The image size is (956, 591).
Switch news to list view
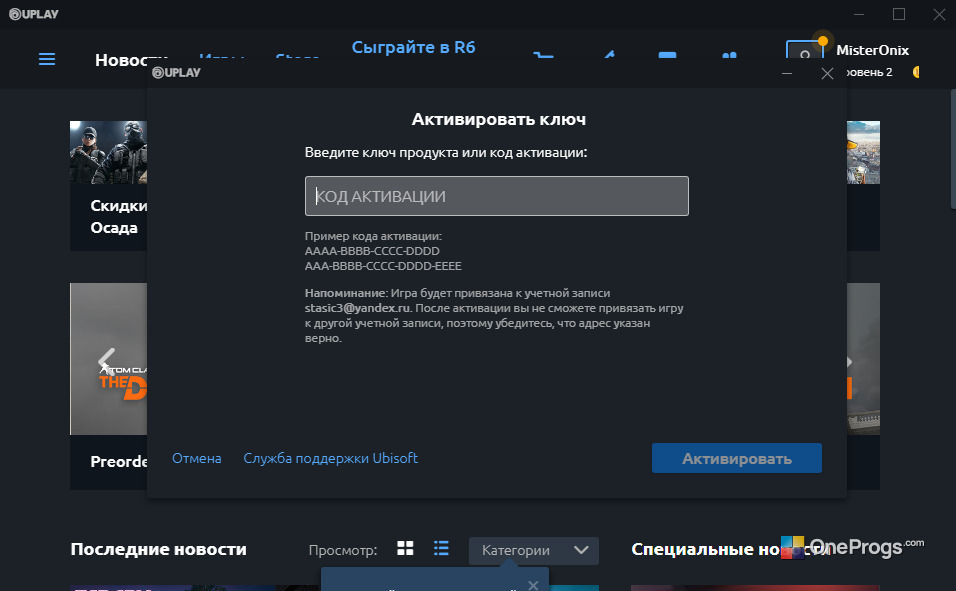coord(441,548)
